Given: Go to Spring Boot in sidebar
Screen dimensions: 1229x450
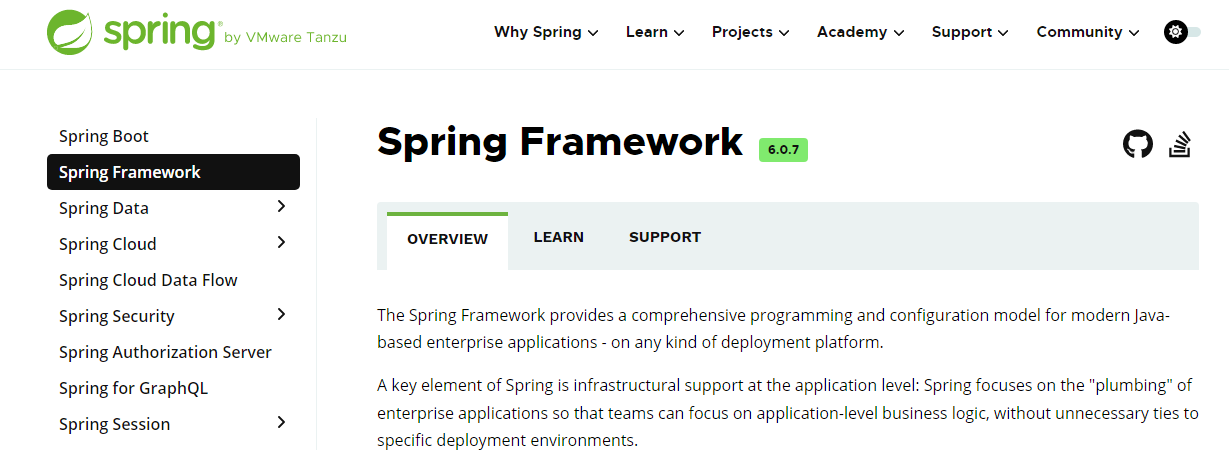Looking at the screenshot, I should [x=104, y=136].
